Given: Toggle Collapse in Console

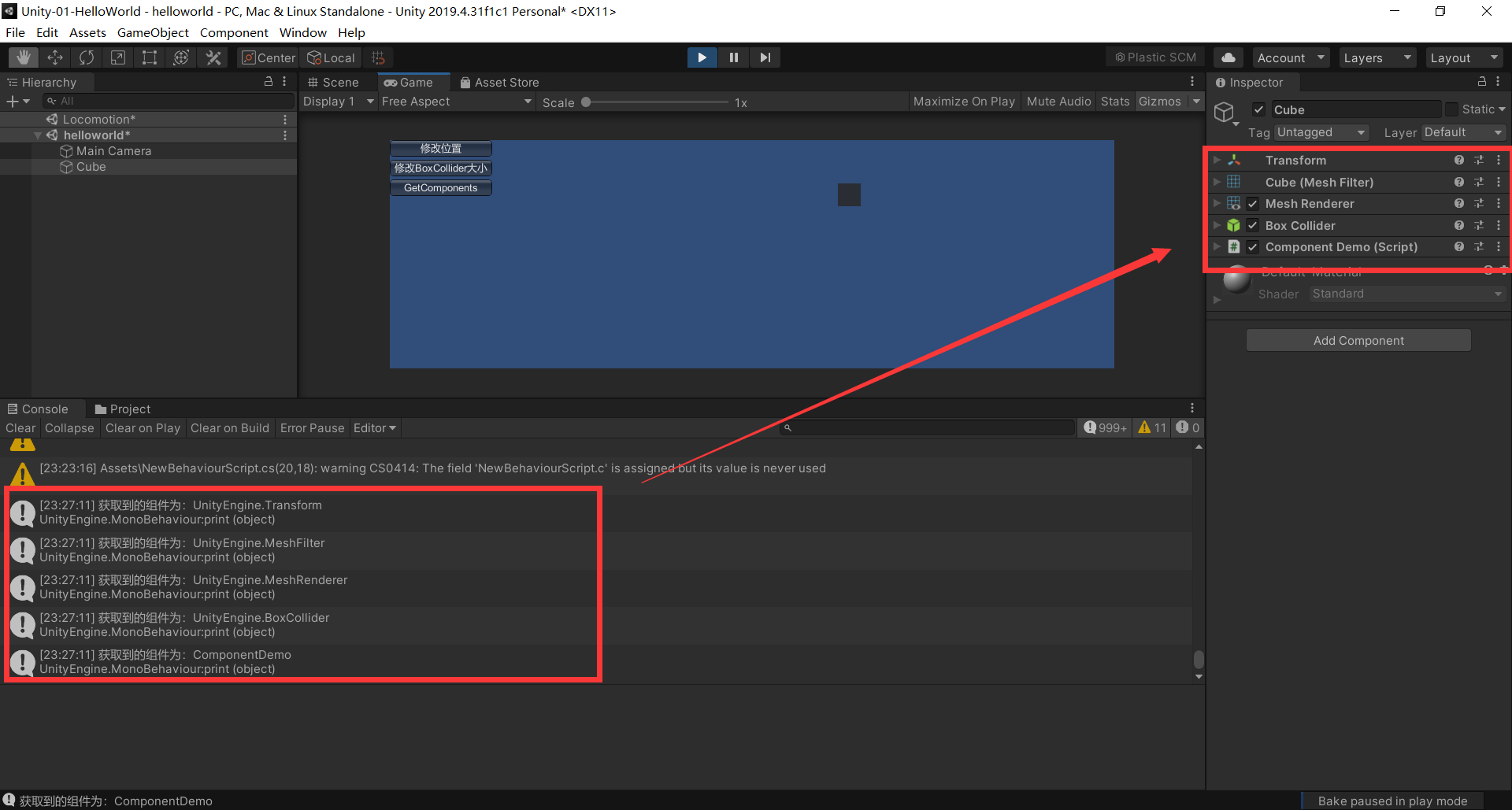Looking at the screenshot, I should coord(69,427).
